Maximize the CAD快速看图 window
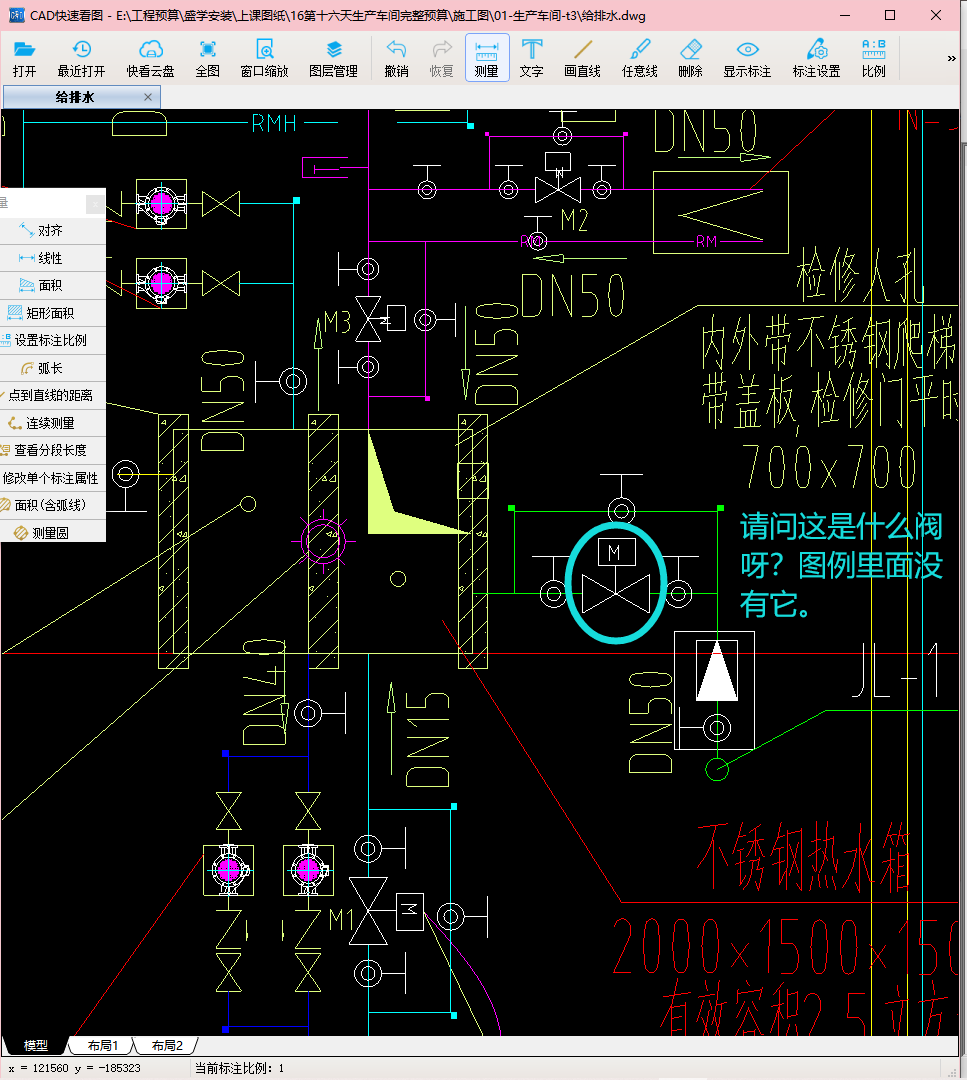This screenshot has height=1080, width=967. (x=890, y=15)
